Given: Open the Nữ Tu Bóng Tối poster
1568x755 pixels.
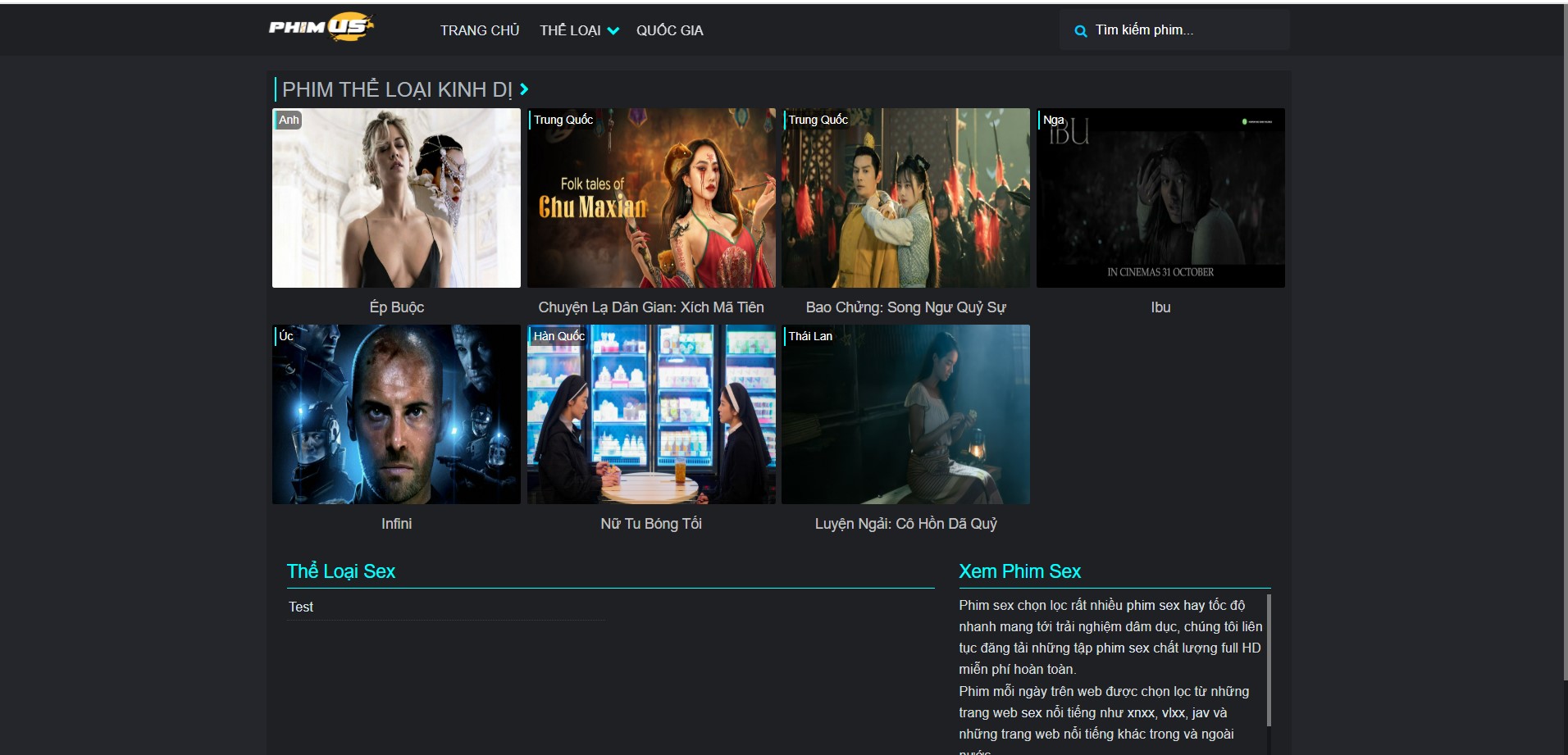Looking at the screenshot, I should tap(651, 414).
